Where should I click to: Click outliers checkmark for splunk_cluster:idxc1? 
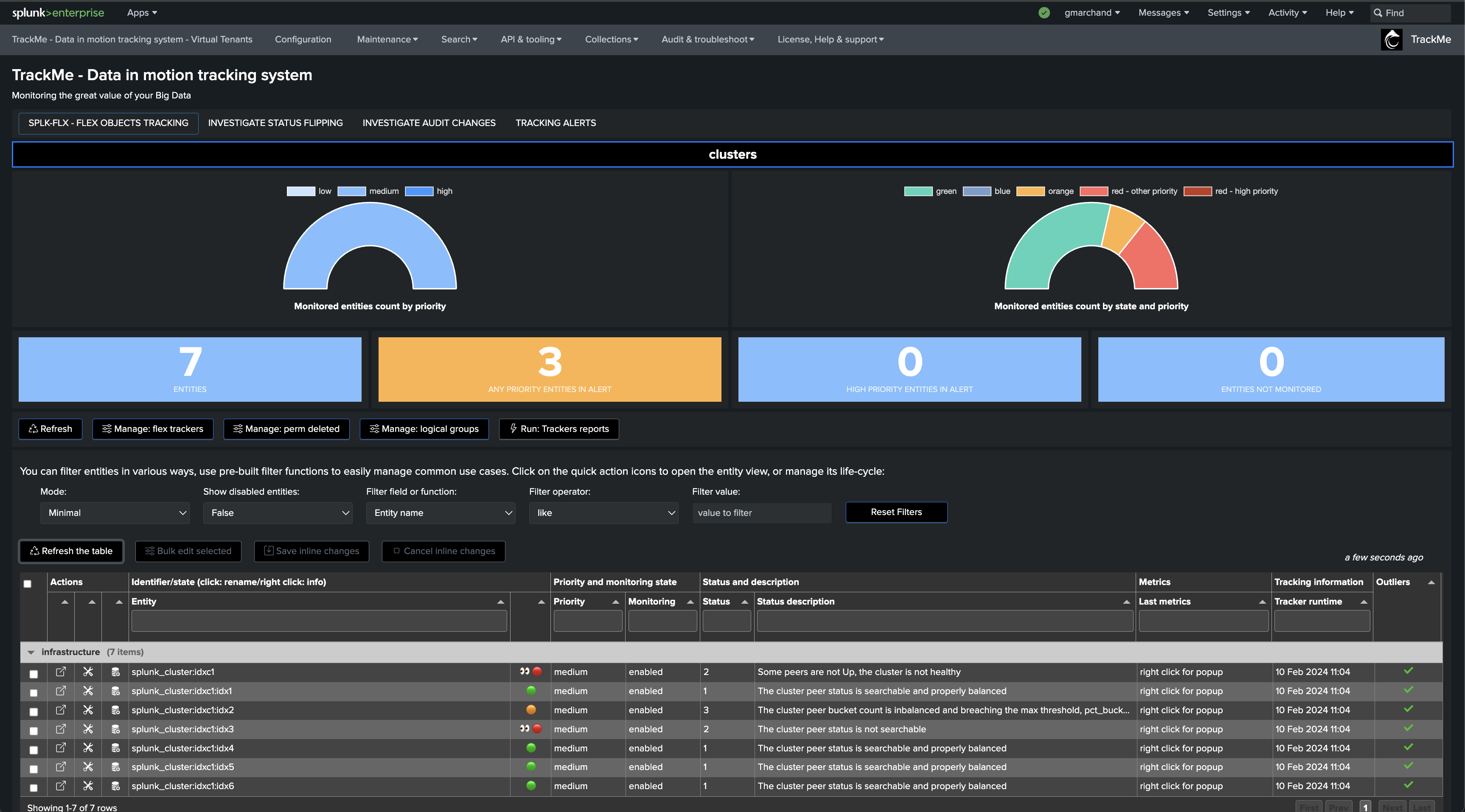[x=1408, y=671]
